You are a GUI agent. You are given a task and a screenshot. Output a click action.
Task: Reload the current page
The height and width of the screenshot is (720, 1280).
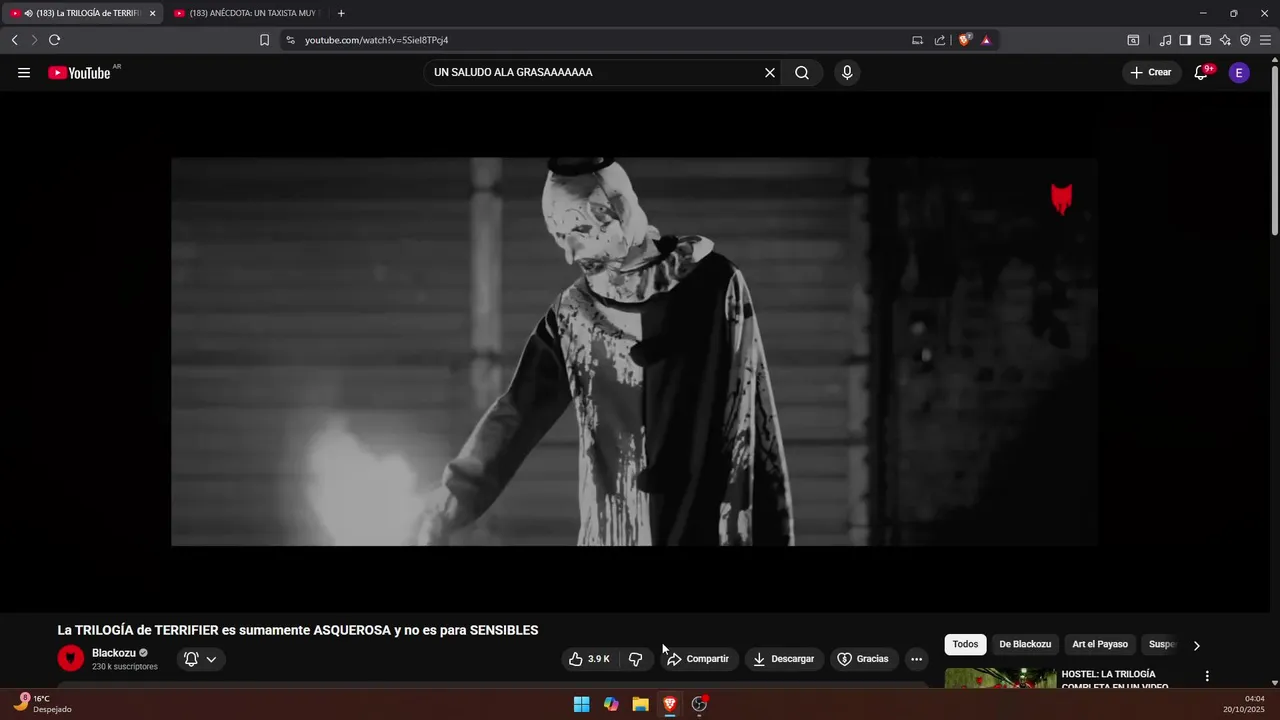54,40
